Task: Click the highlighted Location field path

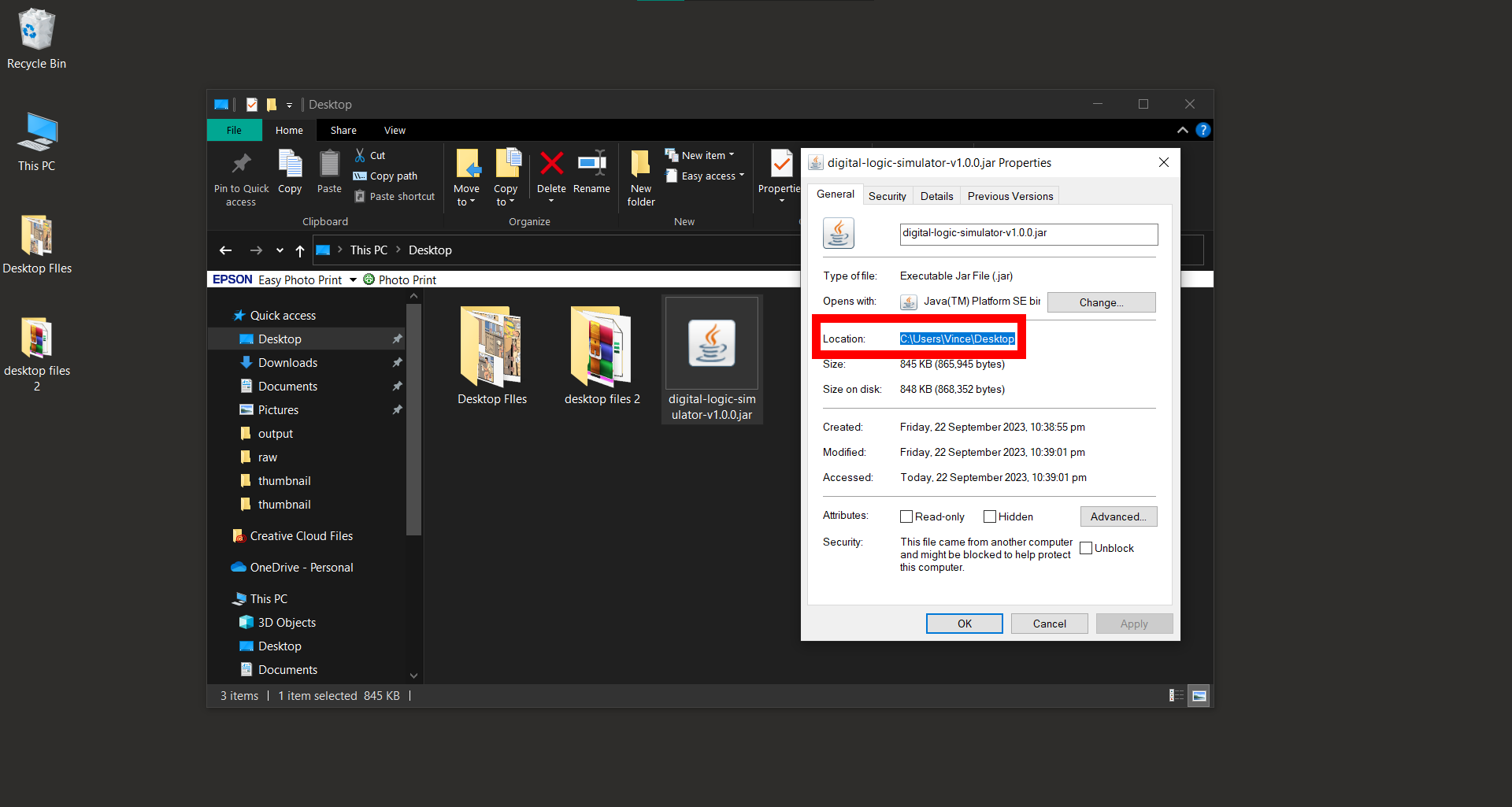Action: tap(957, 338)
